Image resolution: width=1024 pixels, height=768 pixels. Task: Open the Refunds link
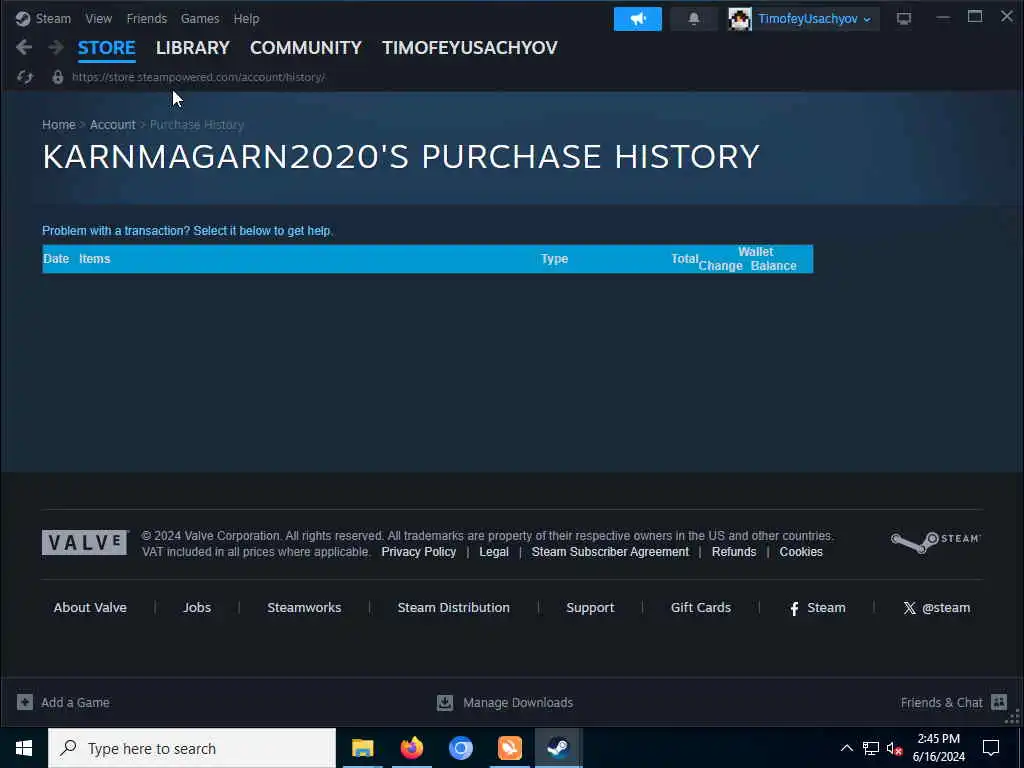[734, 552]
